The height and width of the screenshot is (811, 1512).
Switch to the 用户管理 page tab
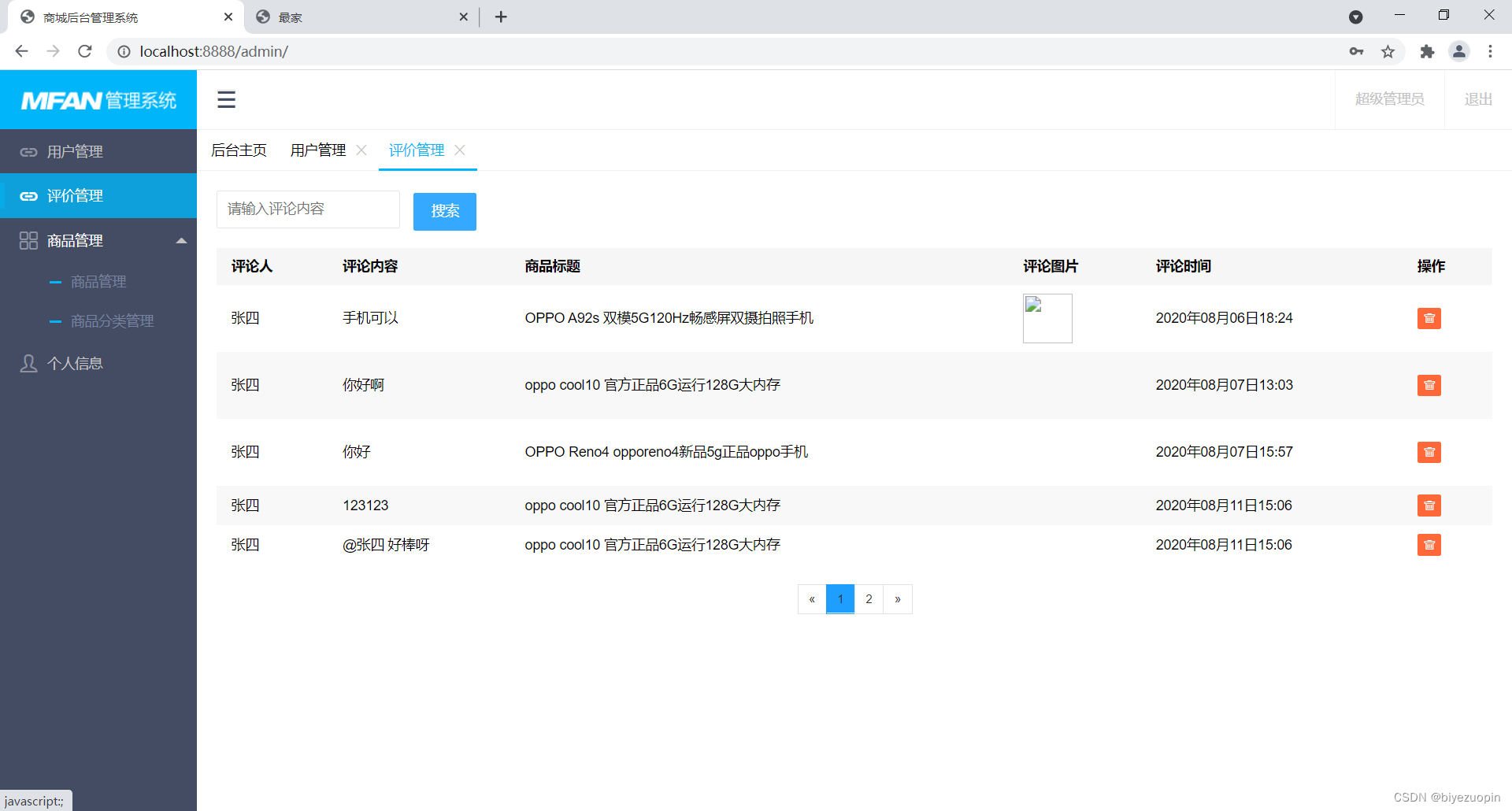pyautogui.click(x=318, y=150)
